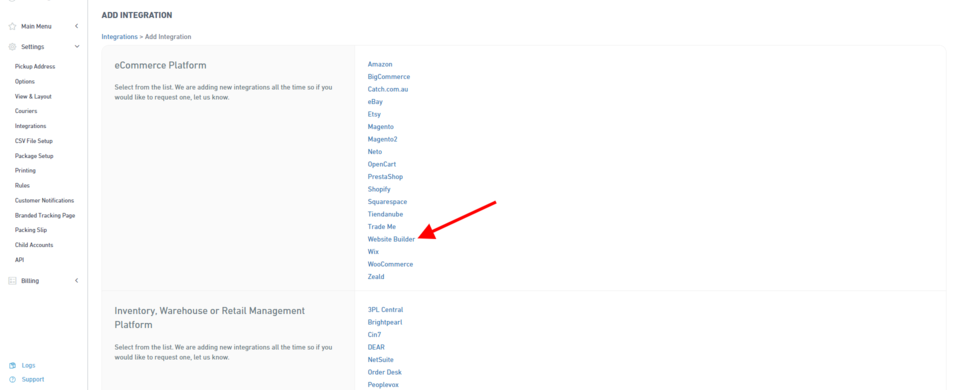Expand the Main Menu chevron
The height and width of the screenshot is (390, 960).
click(77, 26)
